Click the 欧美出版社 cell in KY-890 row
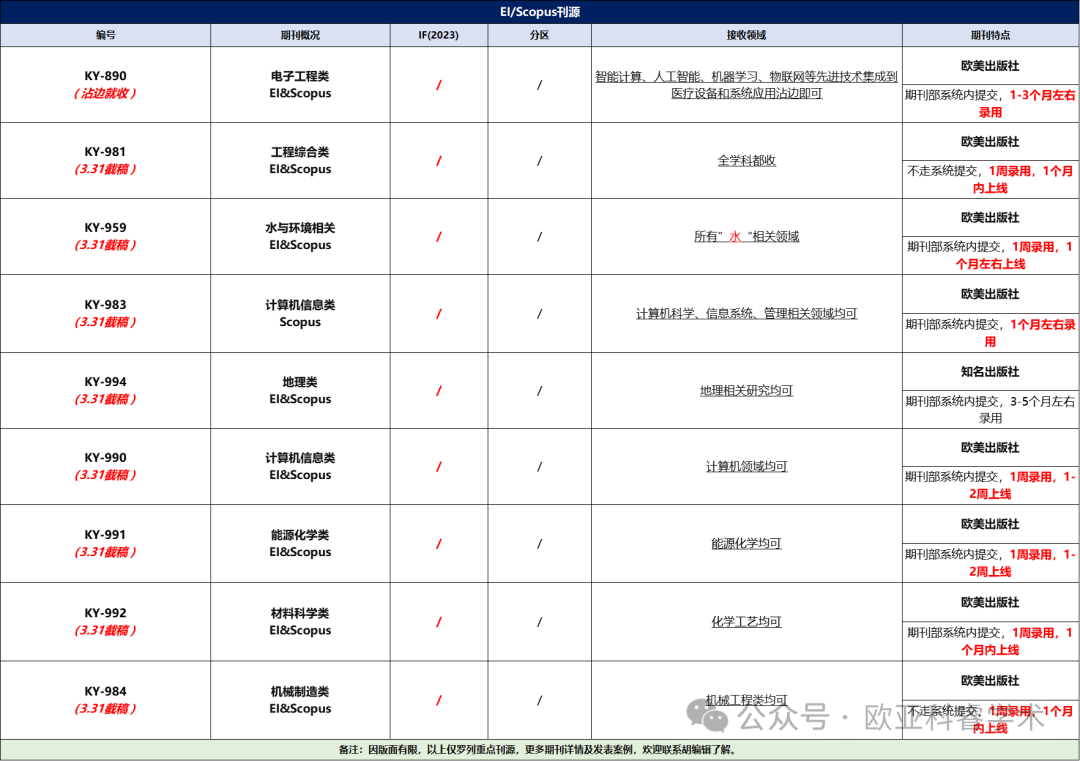Image resolution: width=1080 pixels, height=761 pixels. tap(990, 66)
